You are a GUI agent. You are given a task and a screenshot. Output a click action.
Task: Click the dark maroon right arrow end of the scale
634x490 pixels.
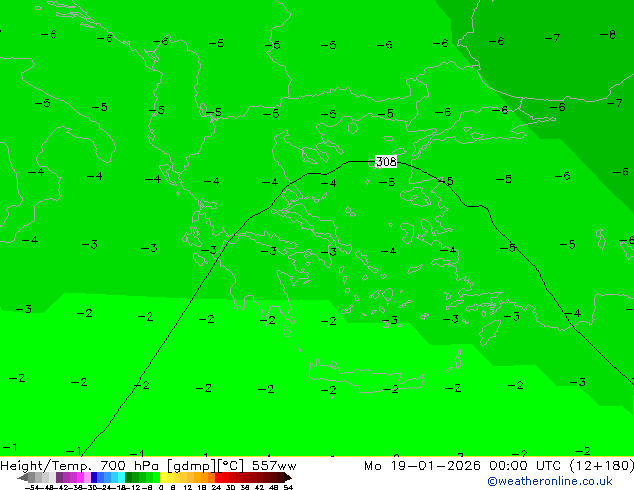[x=288, y=477]
